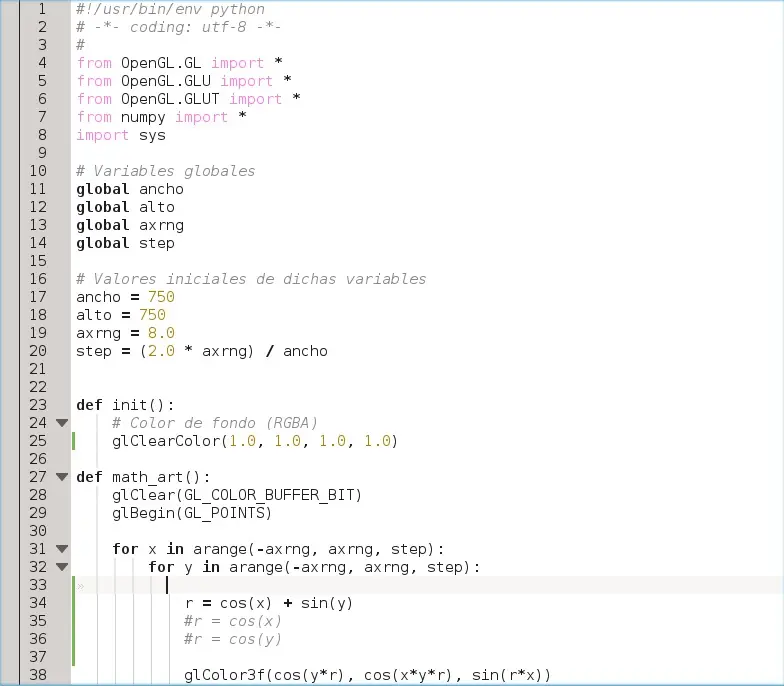
Task: Click 'glColor3f' on line 38
Action: click(224, 675)
